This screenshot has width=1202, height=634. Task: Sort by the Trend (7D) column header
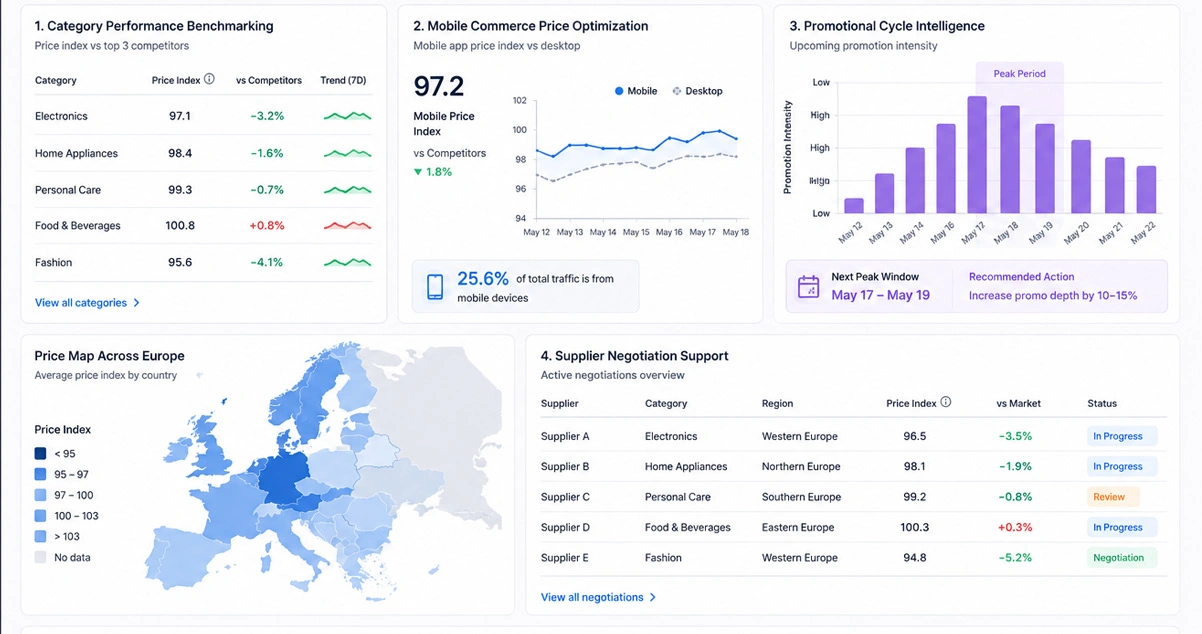342,80
